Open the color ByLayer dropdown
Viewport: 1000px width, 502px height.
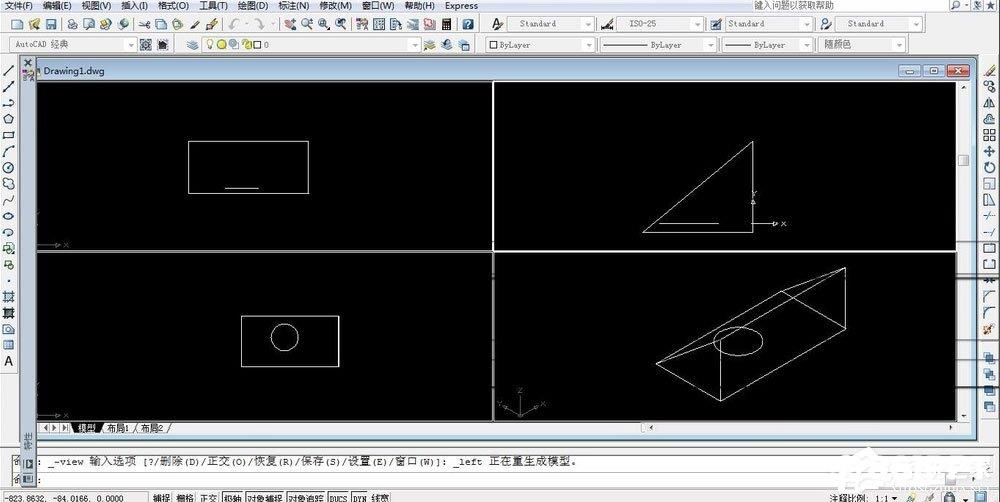click(x=588, y=45)
